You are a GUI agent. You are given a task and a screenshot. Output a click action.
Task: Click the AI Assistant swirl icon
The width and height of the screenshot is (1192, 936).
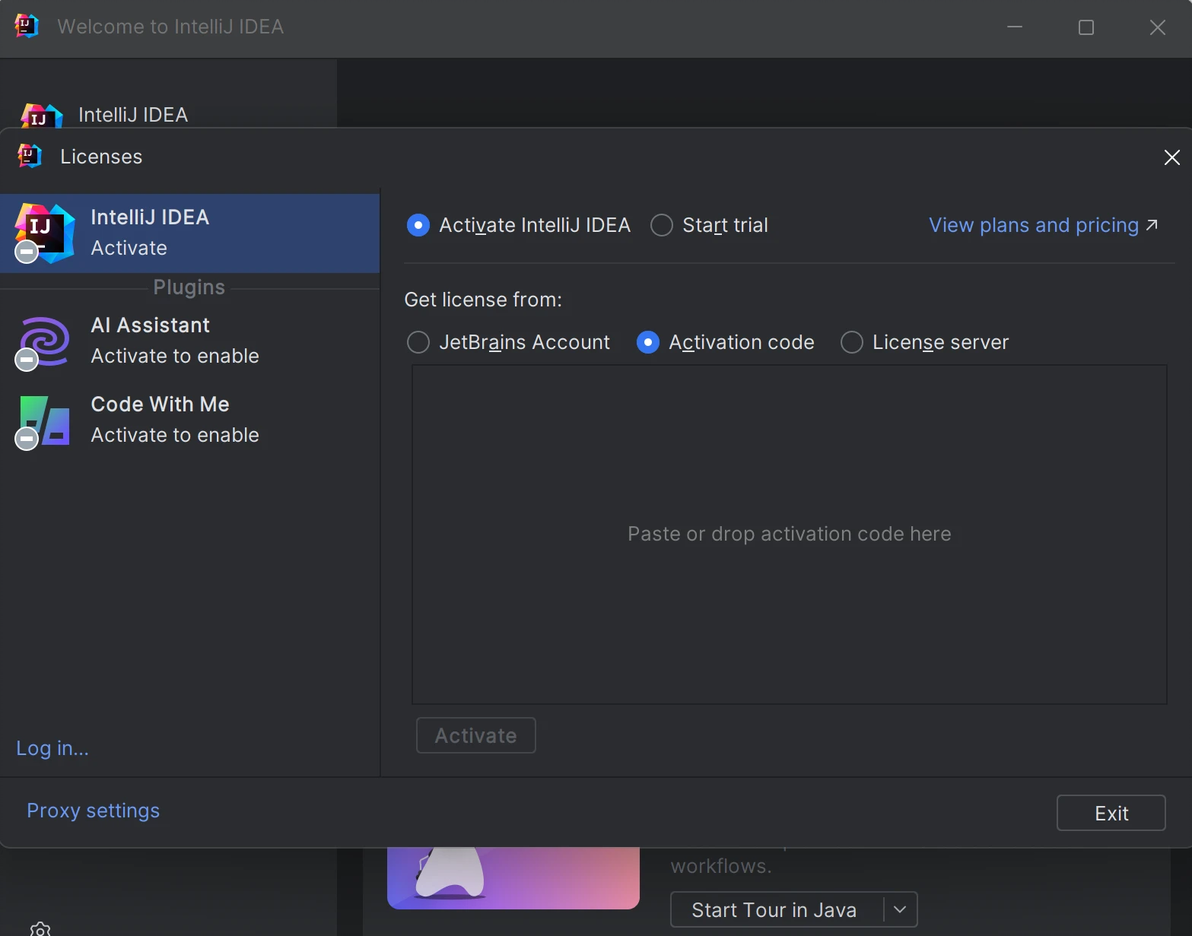45,341
